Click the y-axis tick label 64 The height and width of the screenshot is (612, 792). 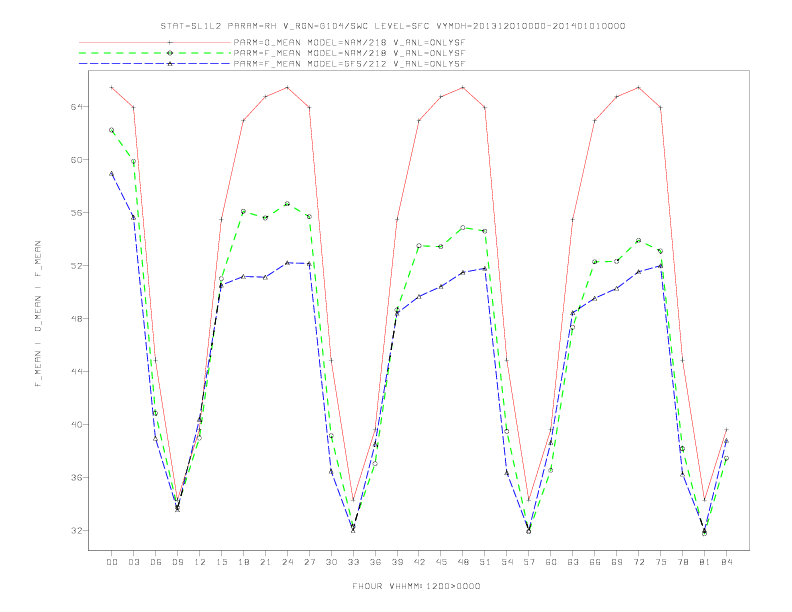pos(77,107)
